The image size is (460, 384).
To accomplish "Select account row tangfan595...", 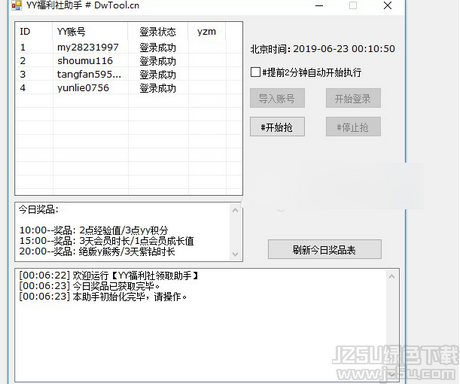I will click(x=129, y=74).
